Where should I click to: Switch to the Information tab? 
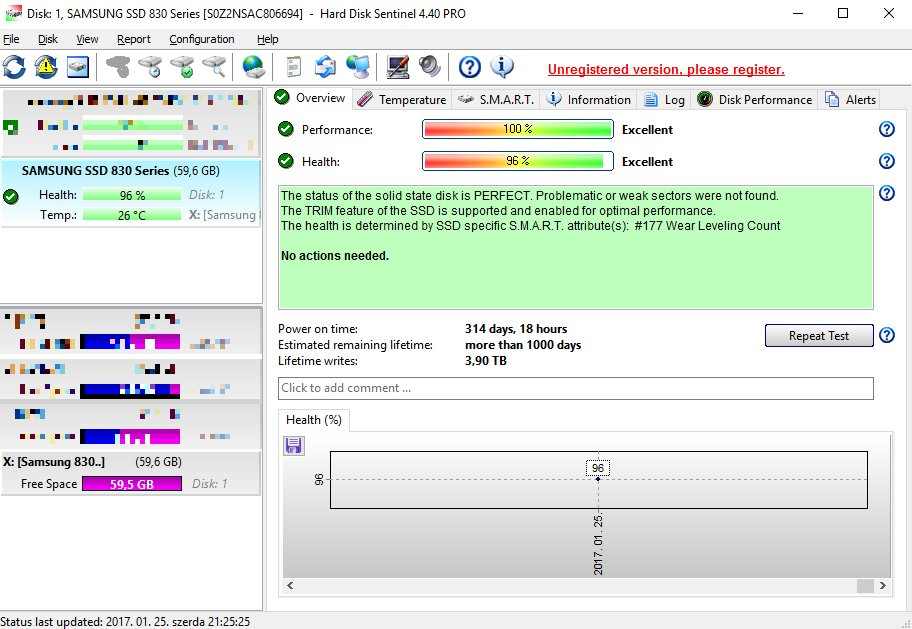pos(589,99)
